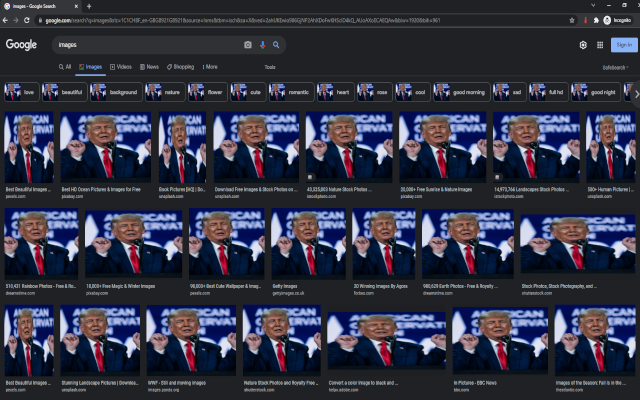Open the Google apps grid
This screenshot has height=400, width=640.
click(x=600, y=45)
